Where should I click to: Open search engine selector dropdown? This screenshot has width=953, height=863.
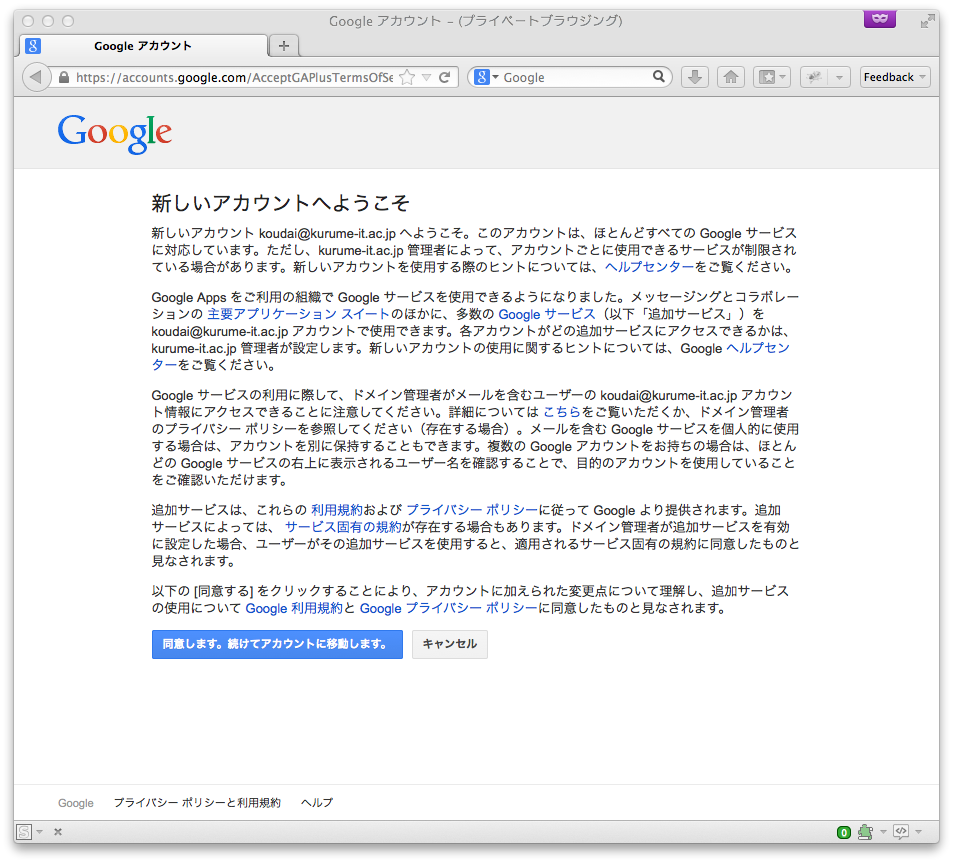tap(486, 77)
